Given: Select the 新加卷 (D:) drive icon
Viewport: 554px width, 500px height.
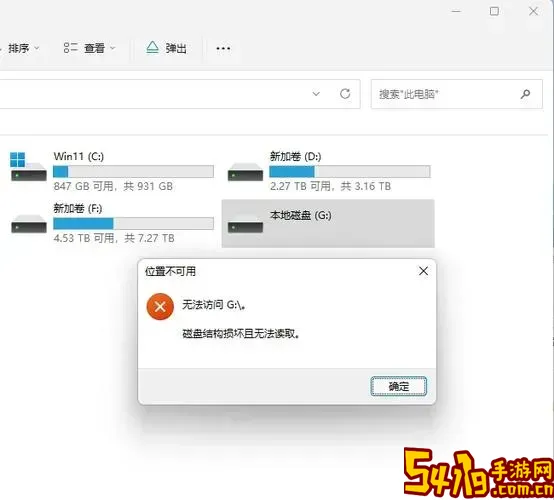Looking at the screenshot, I should tap(245, 172).
